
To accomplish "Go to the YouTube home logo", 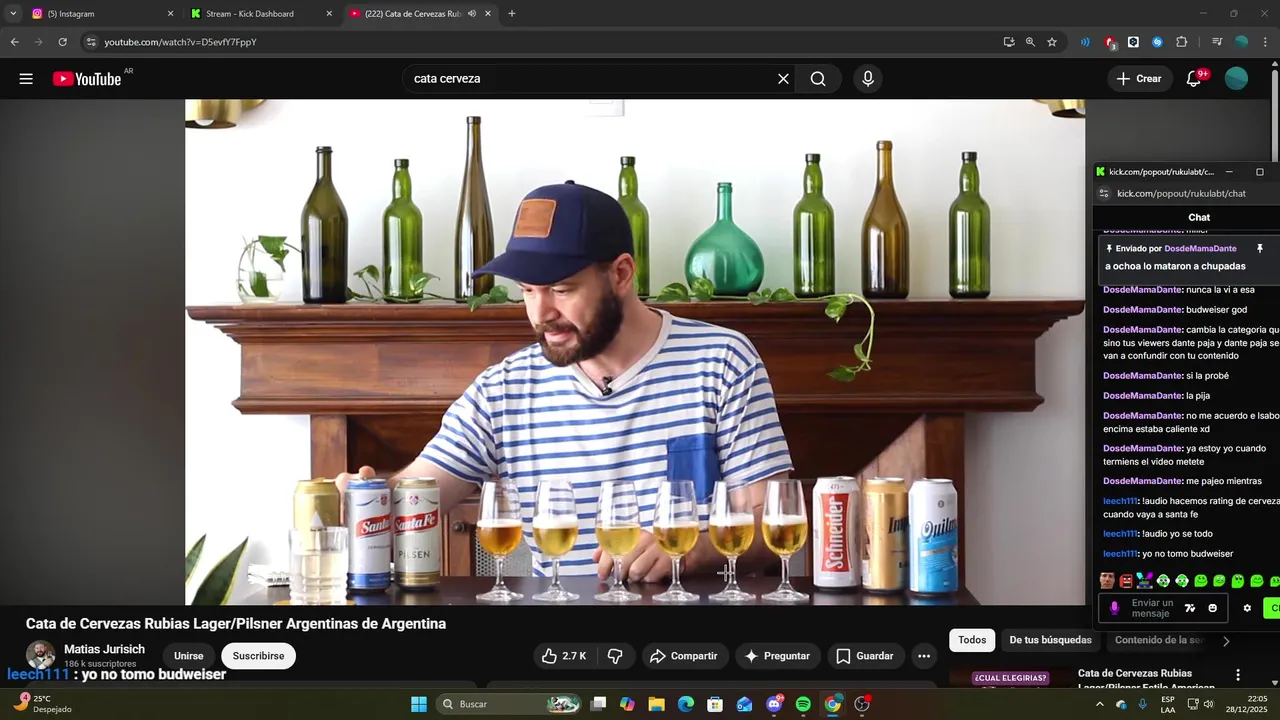I will [x=87, y=79].
